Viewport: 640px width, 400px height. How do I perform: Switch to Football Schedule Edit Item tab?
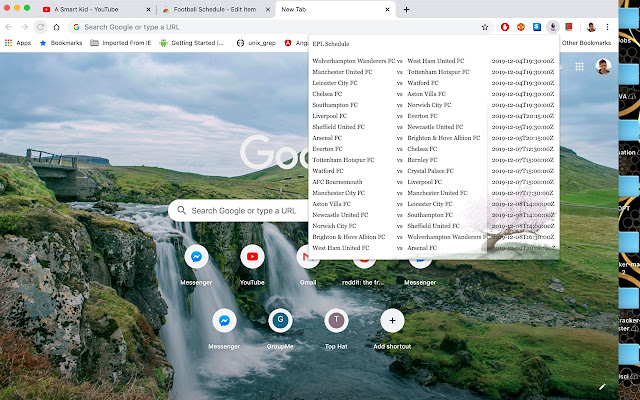[x=210, y=9]
